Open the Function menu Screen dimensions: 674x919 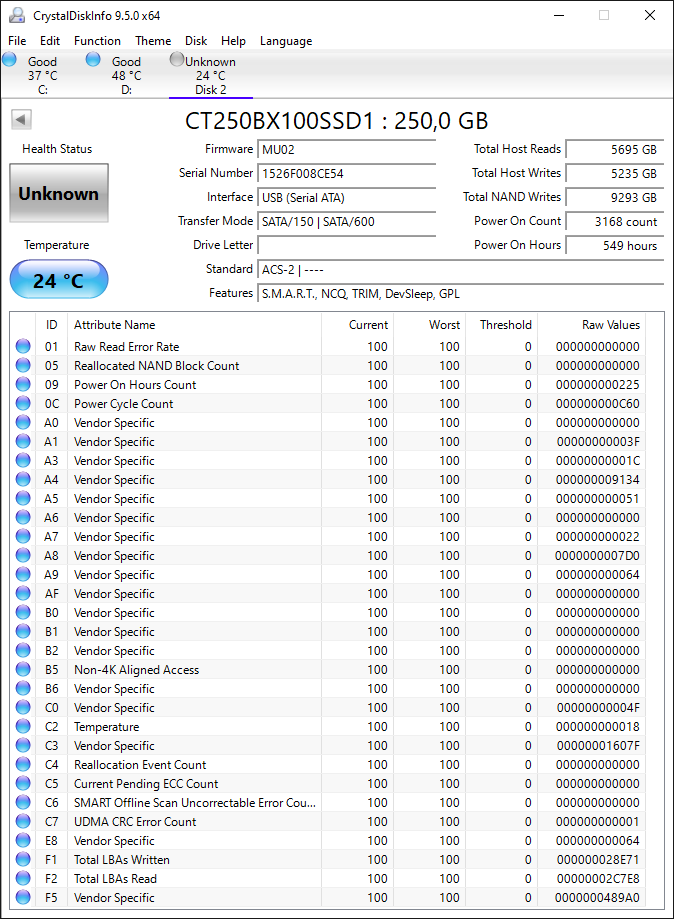[97, 41]
